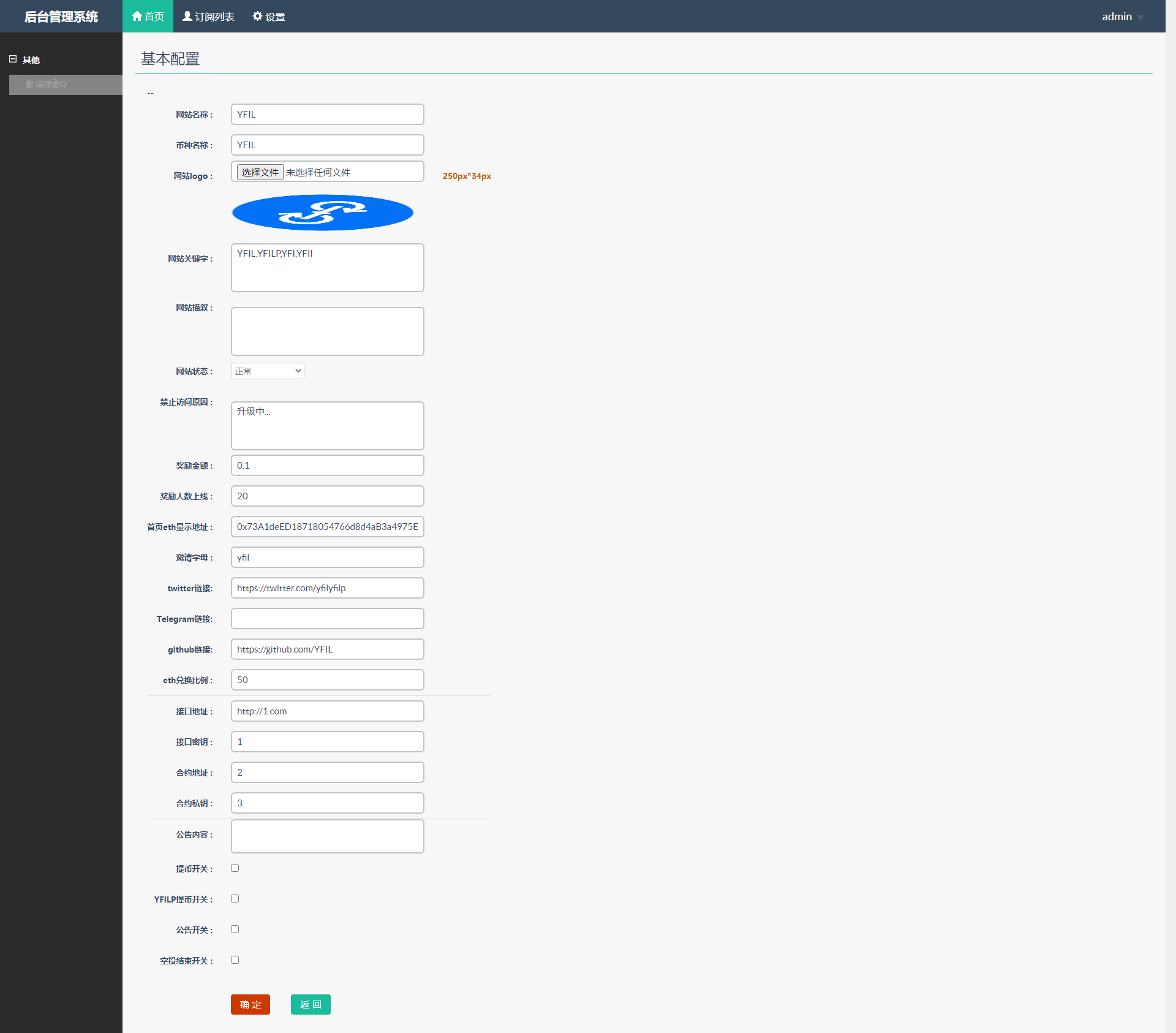Toggle the YFILP提币开关 checkbox
The height and width of the screenshot is (1033, 1176).
(235, 899)
